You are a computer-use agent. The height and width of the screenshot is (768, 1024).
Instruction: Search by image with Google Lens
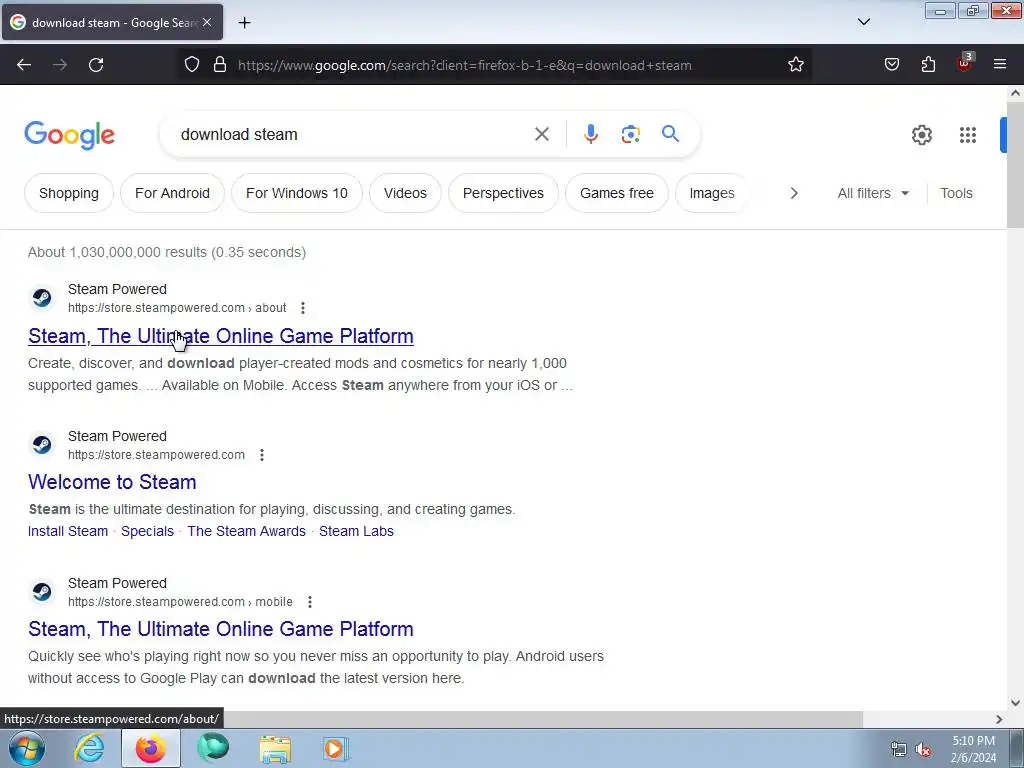[x=630, y=135]
